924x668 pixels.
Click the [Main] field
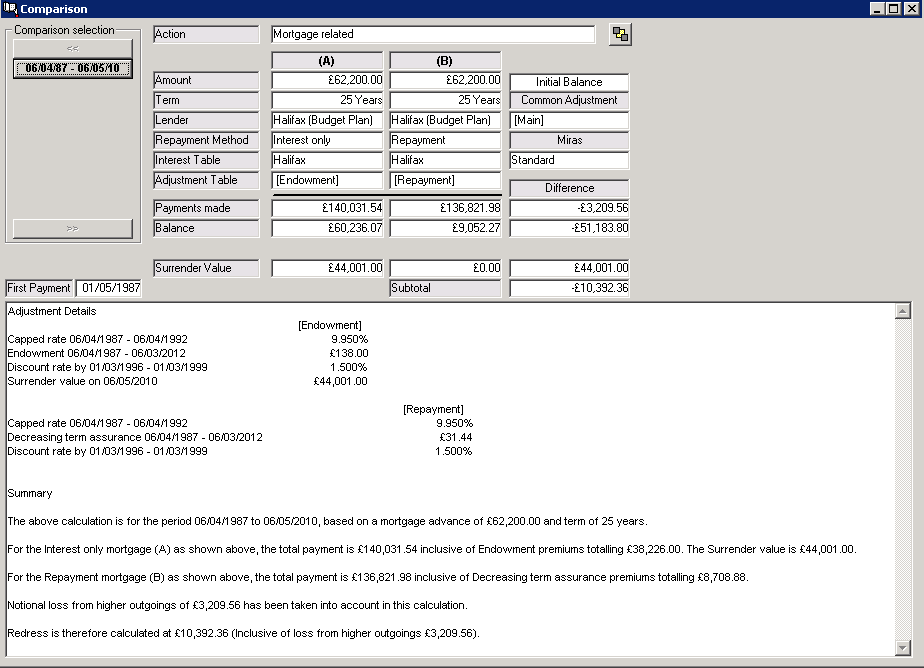point(569,120)
